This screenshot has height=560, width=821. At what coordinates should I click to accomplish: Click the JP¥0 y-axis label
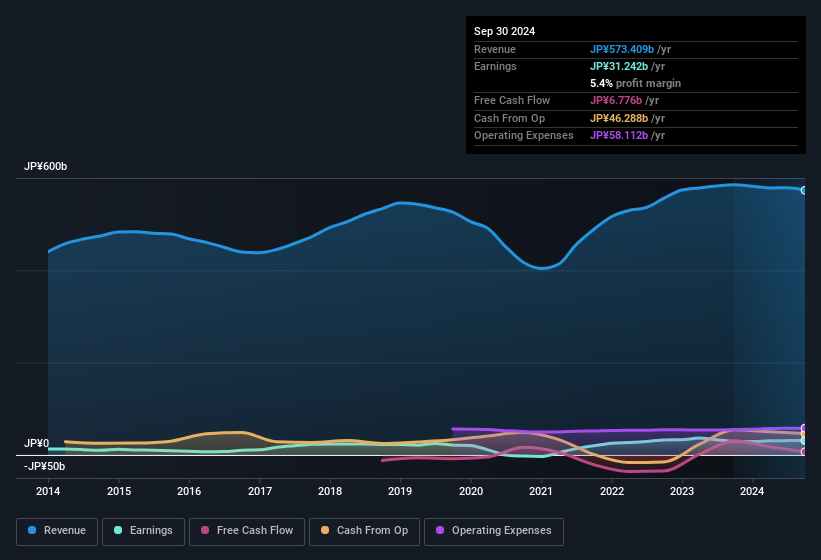[x=36, y=443]
